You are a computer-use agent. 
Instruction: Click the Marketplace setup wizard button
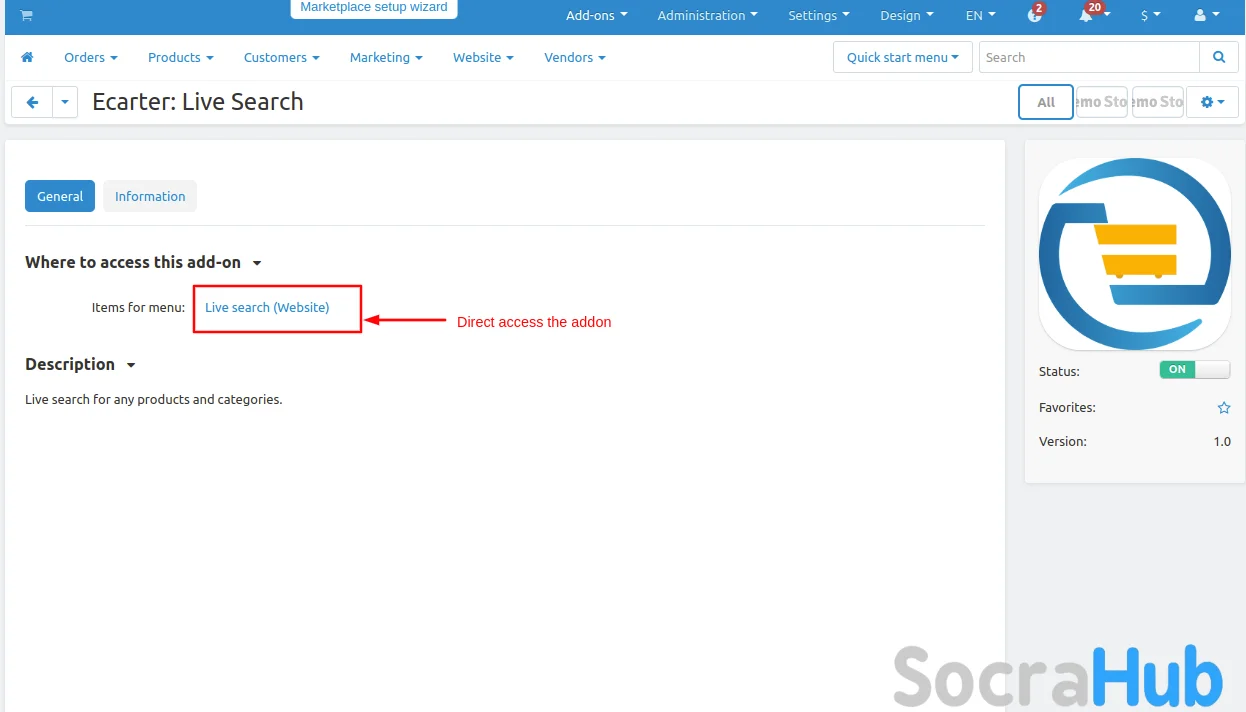click(x=374, y=8)
